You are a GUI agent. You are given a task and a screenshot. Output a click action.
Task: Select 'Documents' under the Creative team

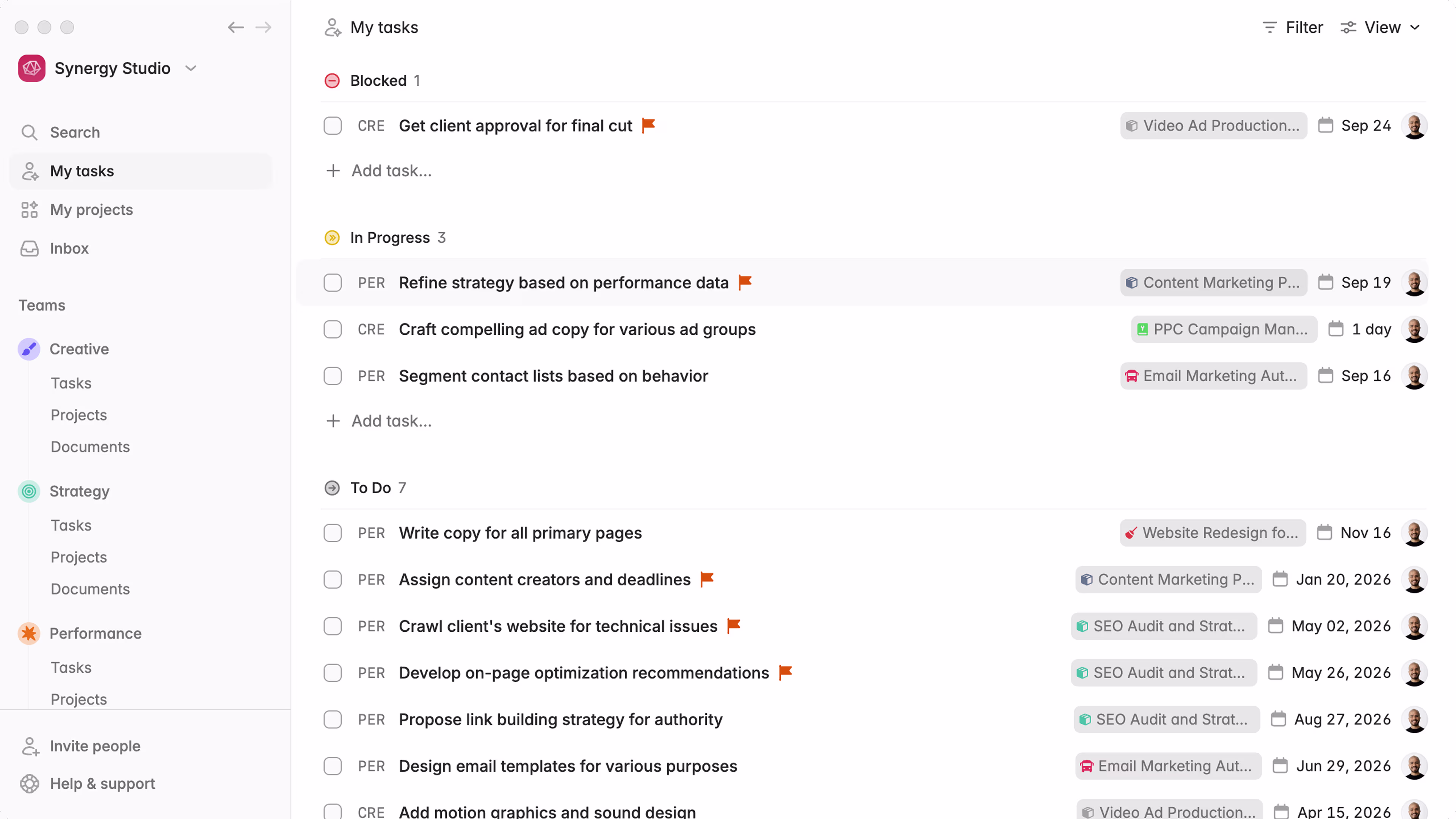tap(90, 447)
